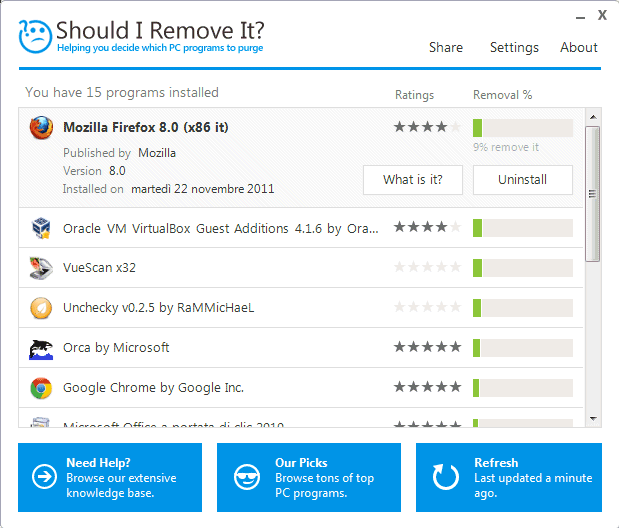Open the About menu

point(579,47)
